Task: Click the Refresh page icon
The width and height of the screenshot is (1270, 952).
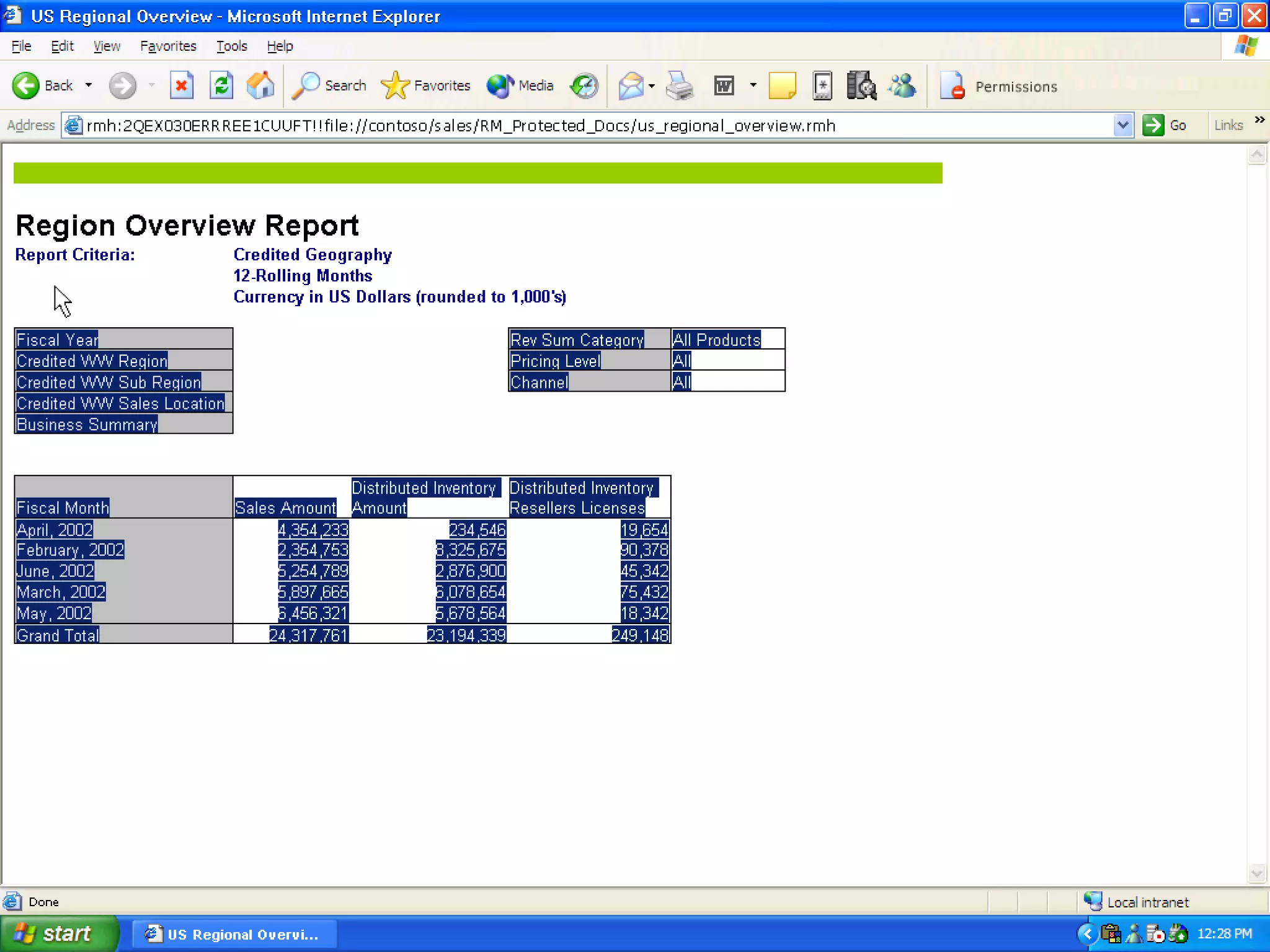Action: click(221, 86)
